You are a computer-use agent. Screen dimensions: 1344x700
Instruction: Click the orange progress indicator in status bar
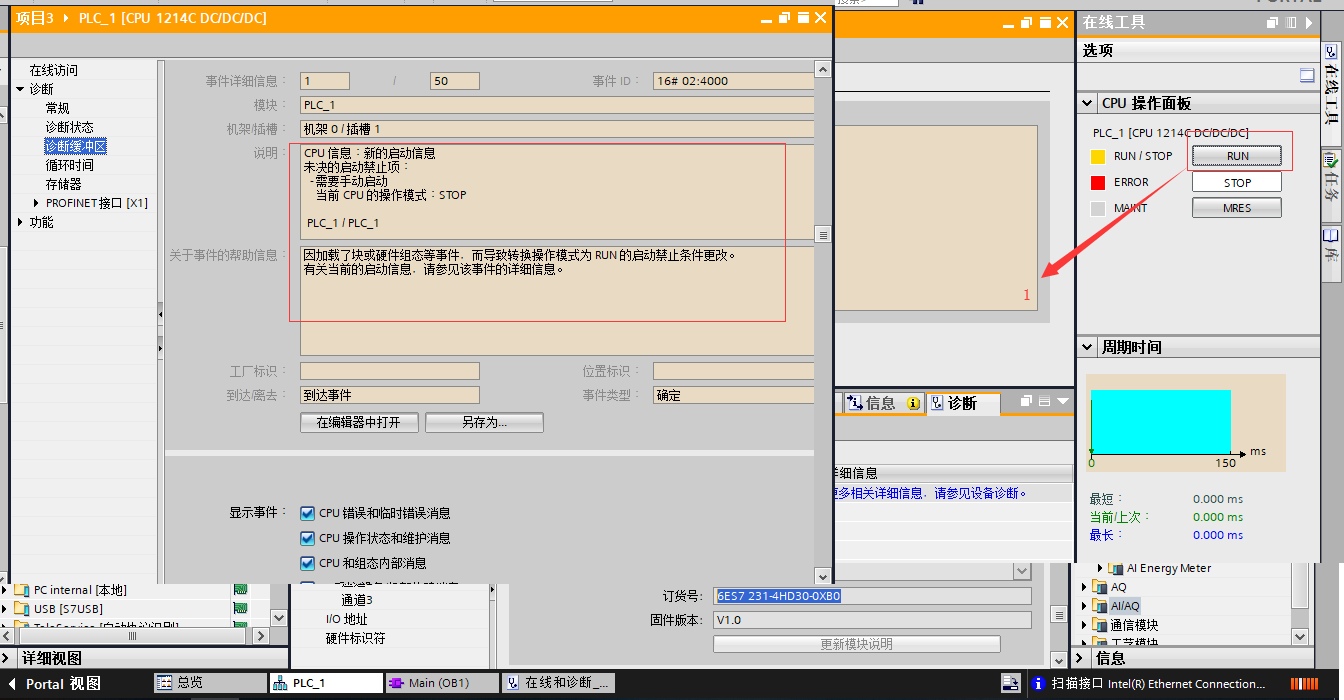1304,684
